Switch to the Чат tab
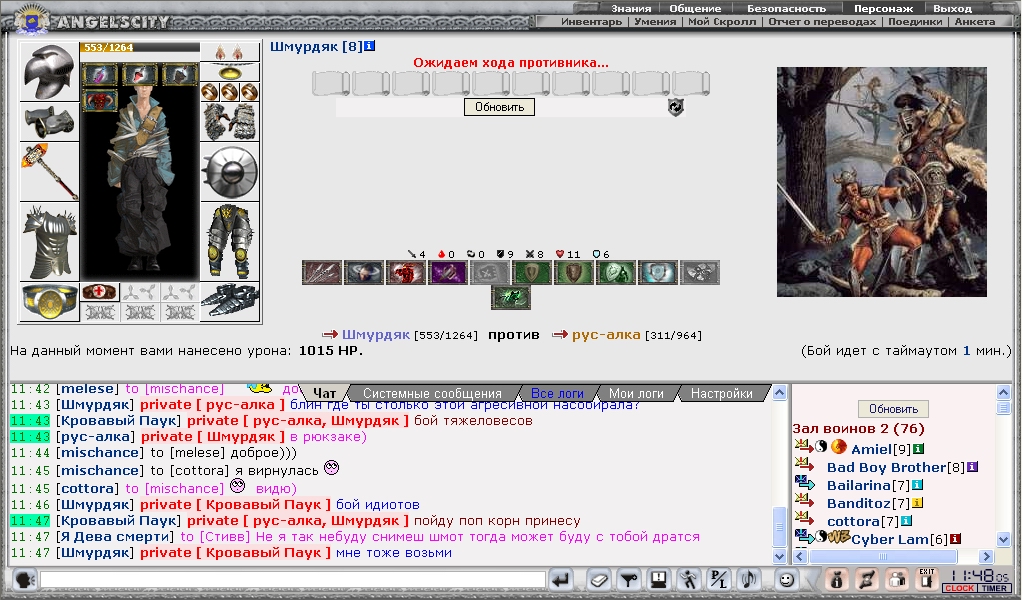This screenshot has height=600, width=1023. point(324,393)
